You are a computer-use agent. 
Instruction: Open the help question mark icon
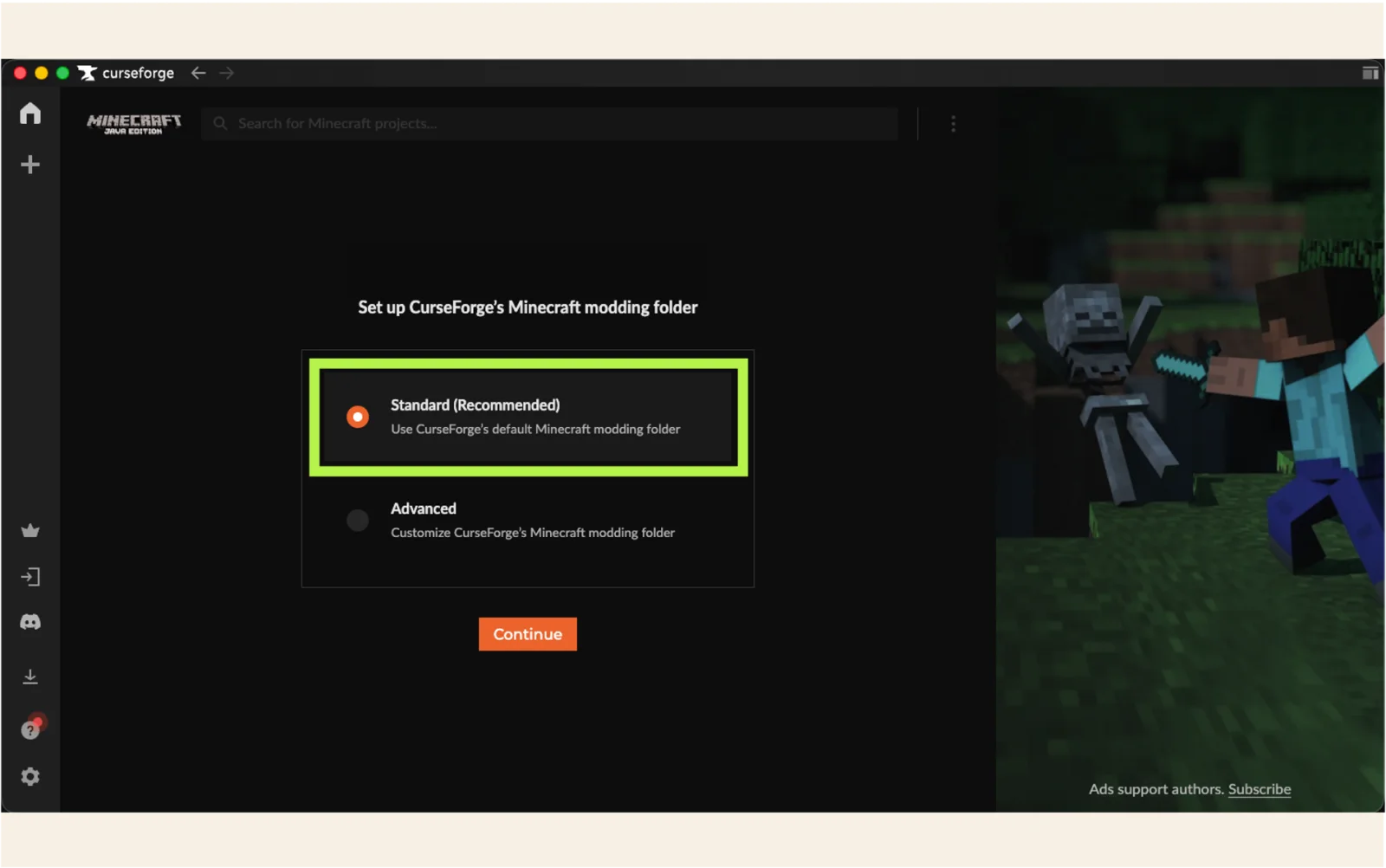31,729
